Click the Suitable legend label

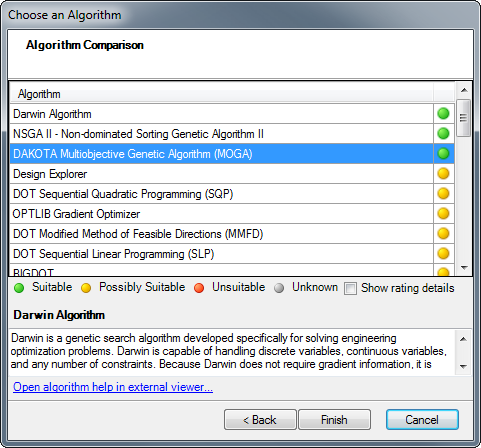52,287
